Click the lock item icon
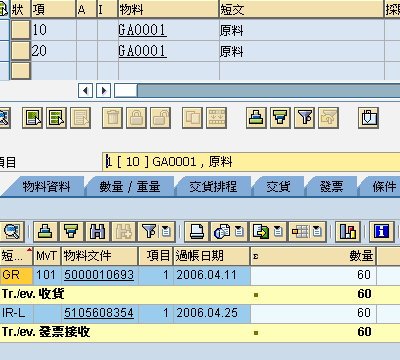This screenshot has width=400, height=360. tap(136, 118)
